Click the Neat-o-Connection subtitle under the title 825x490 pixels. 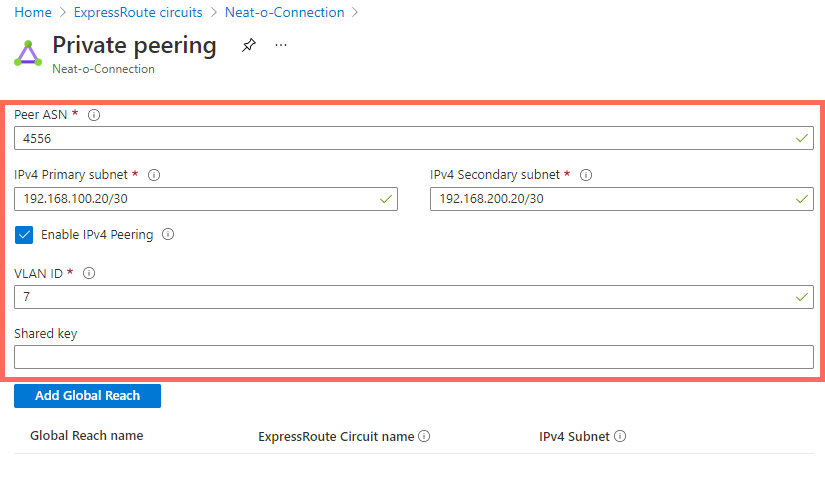103,69
